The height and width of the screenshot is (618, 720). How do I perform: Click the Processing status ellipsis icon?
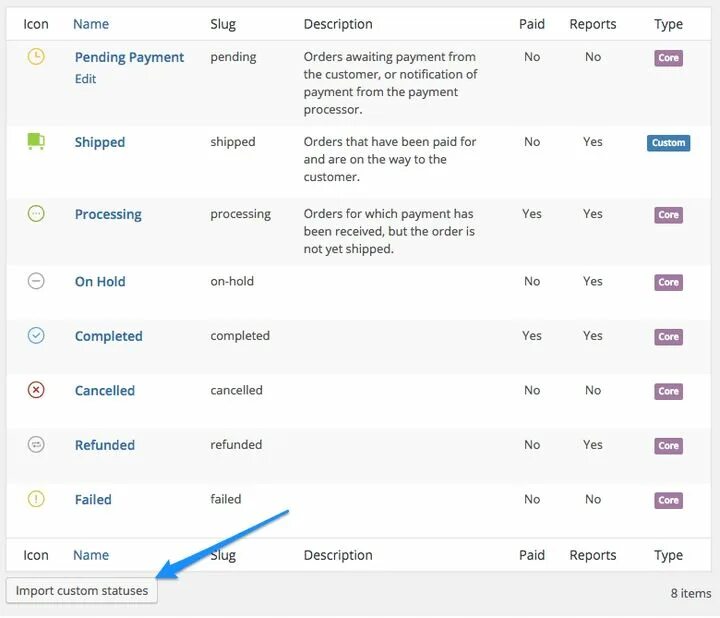pos(36,213)
